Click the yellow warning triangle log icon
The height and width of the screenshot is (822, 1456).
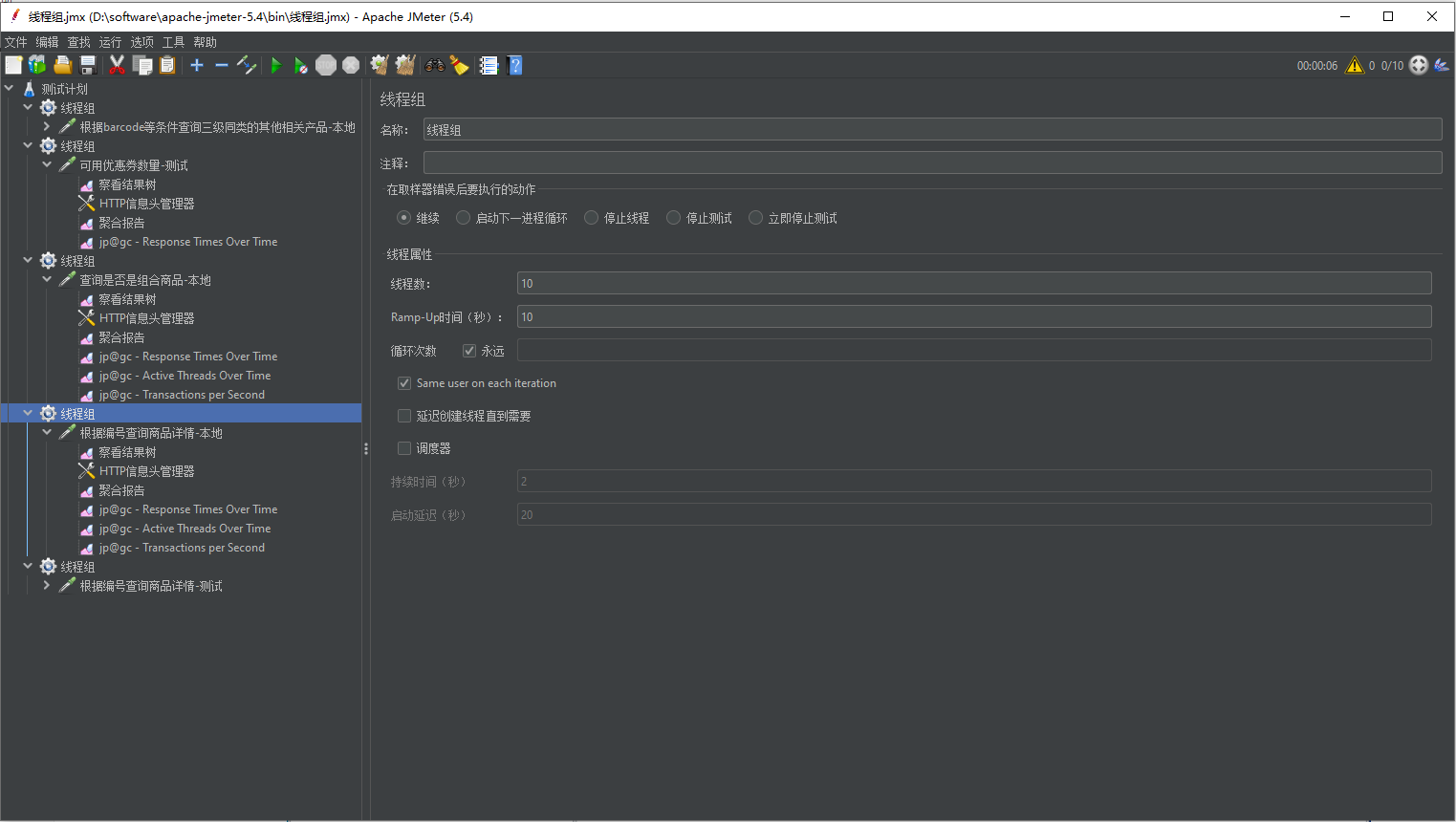[1355, 65]
